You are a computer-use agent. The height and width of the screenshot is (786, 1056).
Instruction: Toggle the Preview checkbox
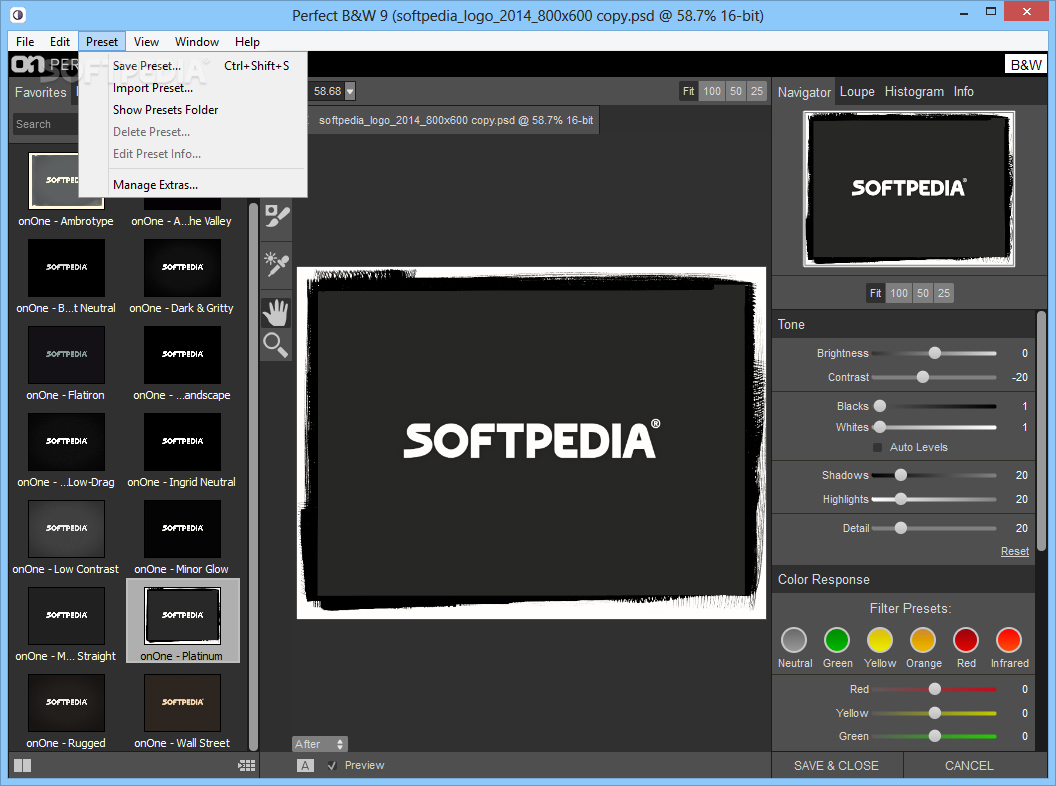[x=331, y=765]
